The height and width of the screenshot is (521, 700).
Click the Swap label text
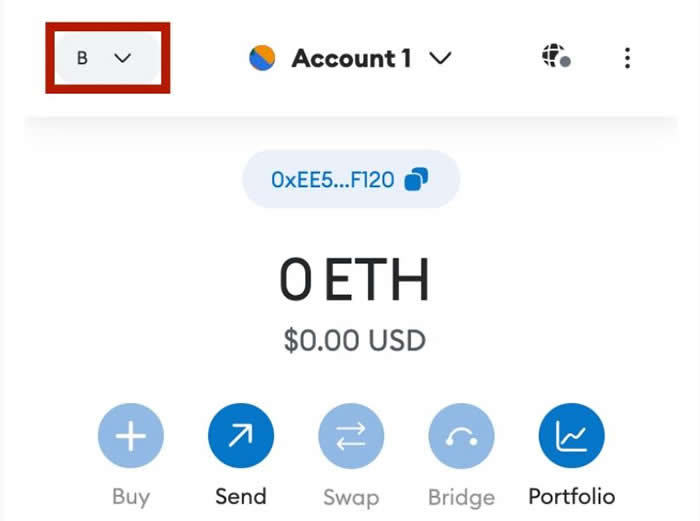tap(351, 496)
